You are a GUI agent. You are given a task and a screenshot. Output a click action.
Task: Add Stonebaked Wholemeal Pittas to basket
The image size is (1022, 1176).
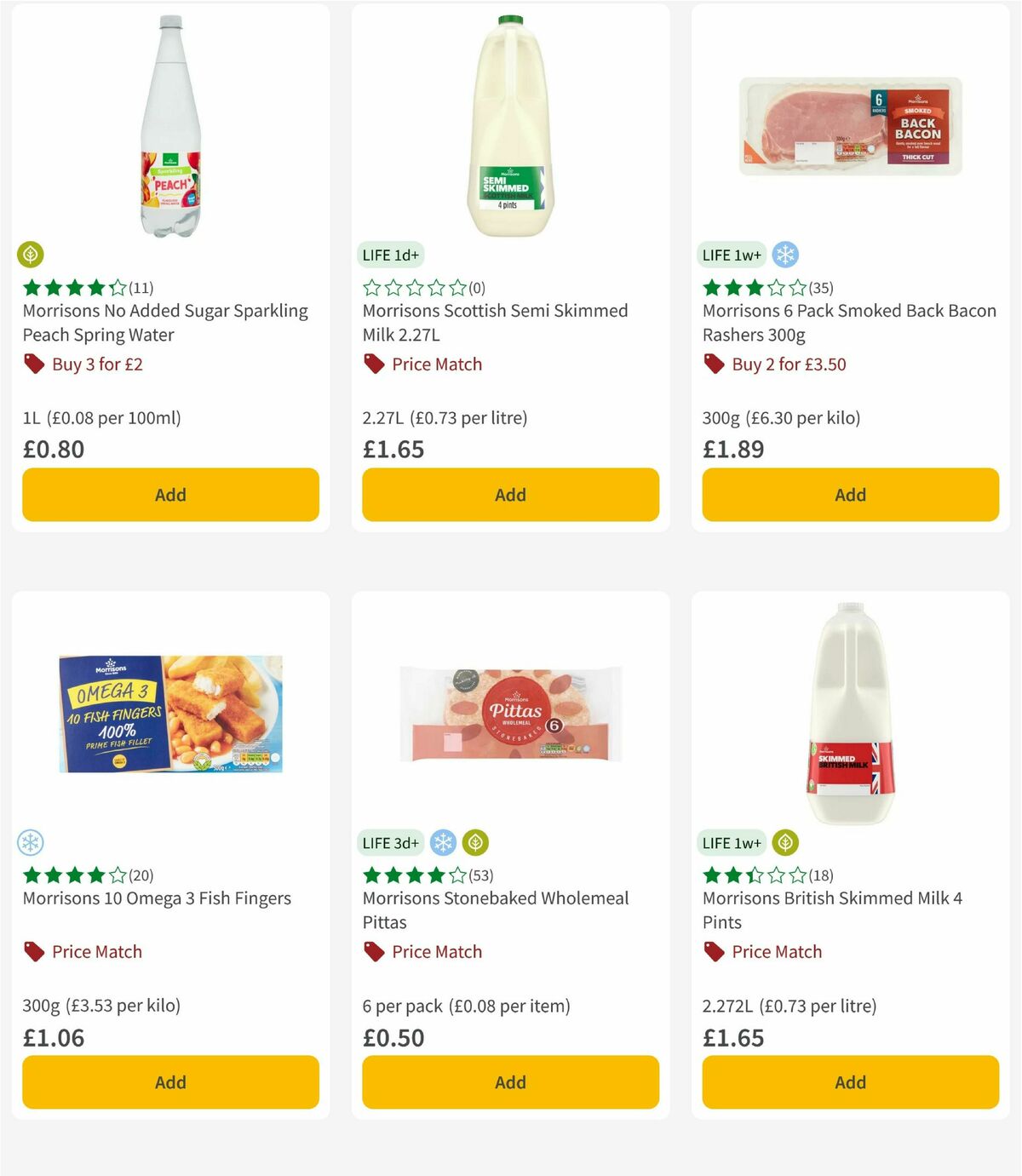509,1082
